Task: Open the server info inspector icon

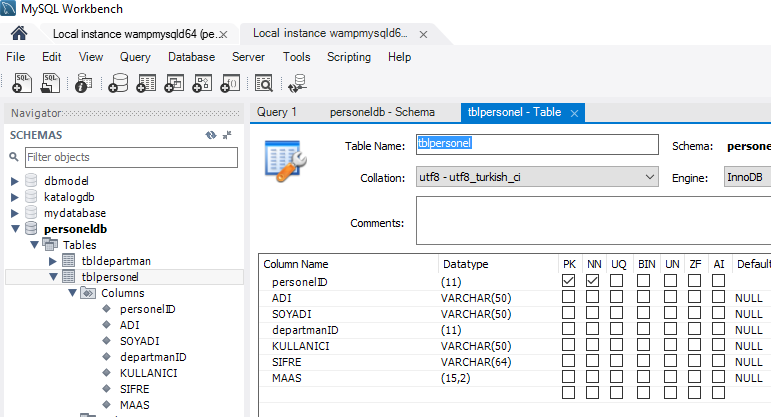Action: point(84,83)
